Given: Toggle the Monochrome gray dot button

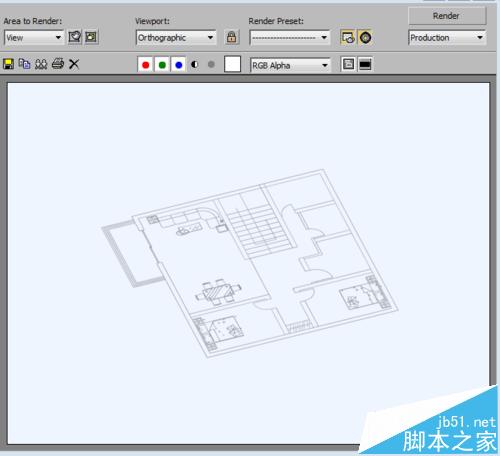Looking at the screenshot, I should 211,64.
